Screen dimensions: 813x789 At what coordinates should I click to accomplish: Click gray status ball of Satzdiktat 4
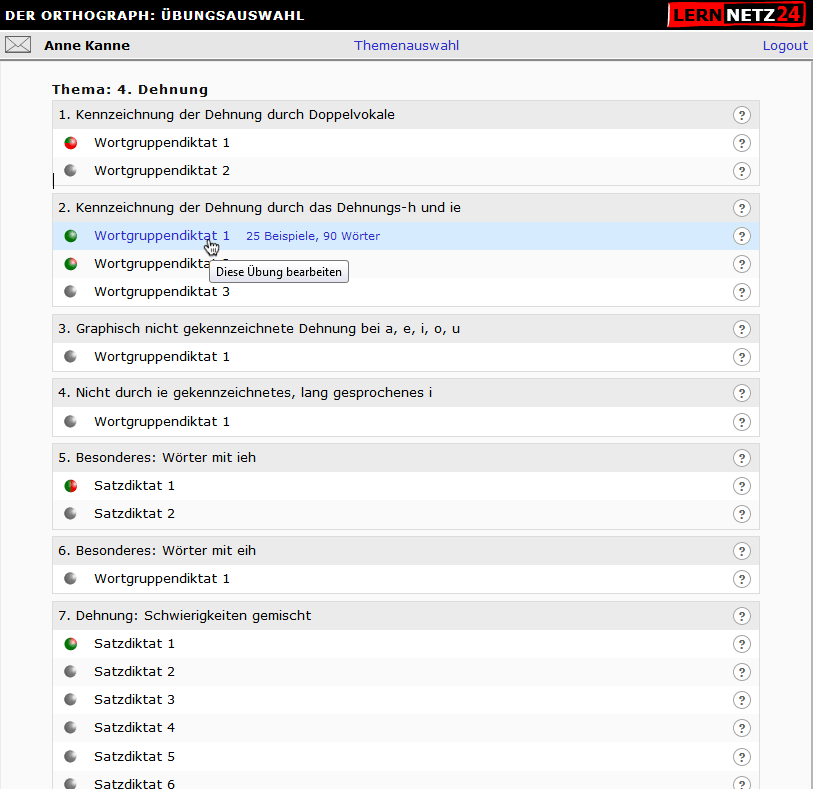[x=71, y=727]
